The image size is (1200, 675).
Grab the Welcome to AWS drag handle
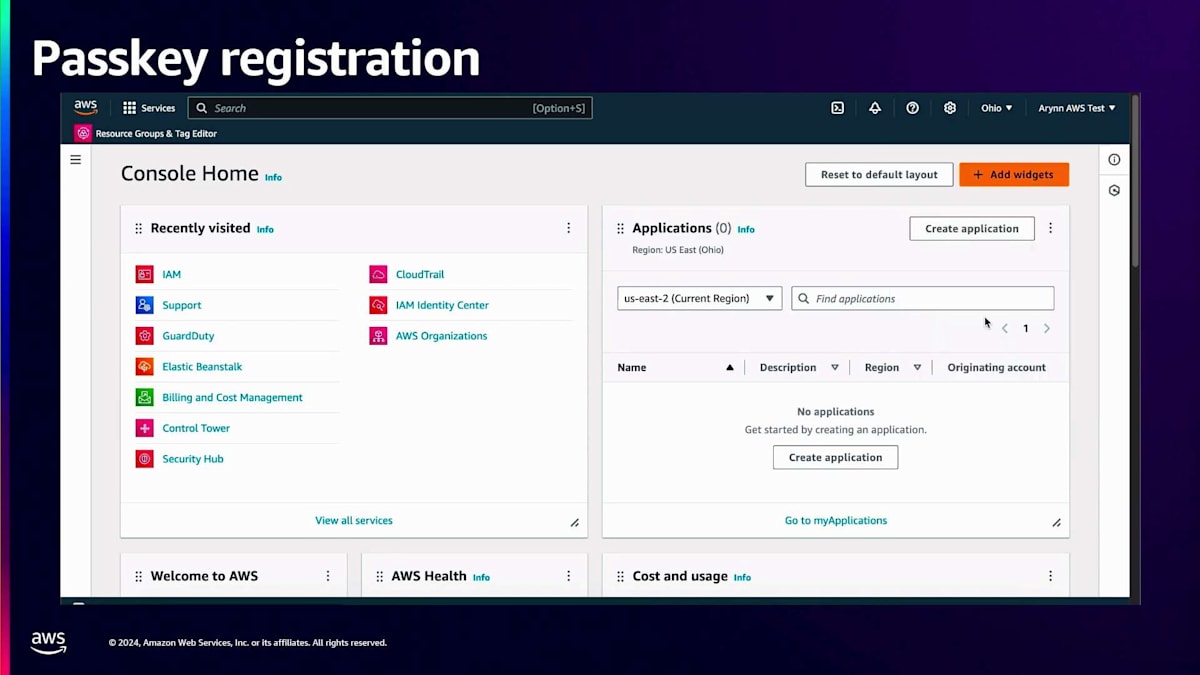click(x=138, y=577)
